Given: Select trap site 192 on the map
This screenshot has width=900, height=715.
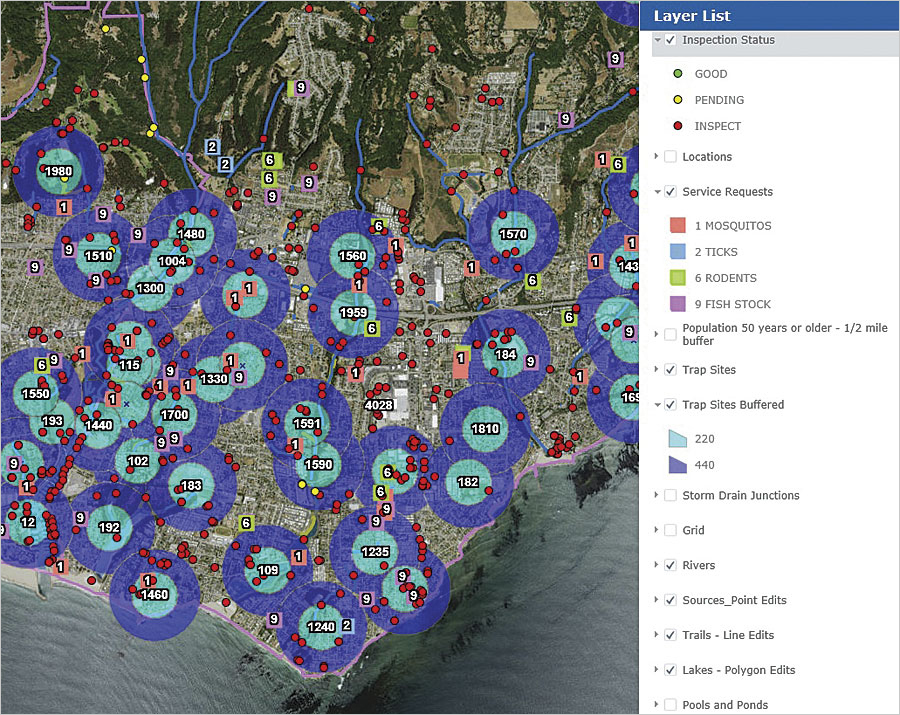Looking at the screenshot, I should click(x=109, y=527).
